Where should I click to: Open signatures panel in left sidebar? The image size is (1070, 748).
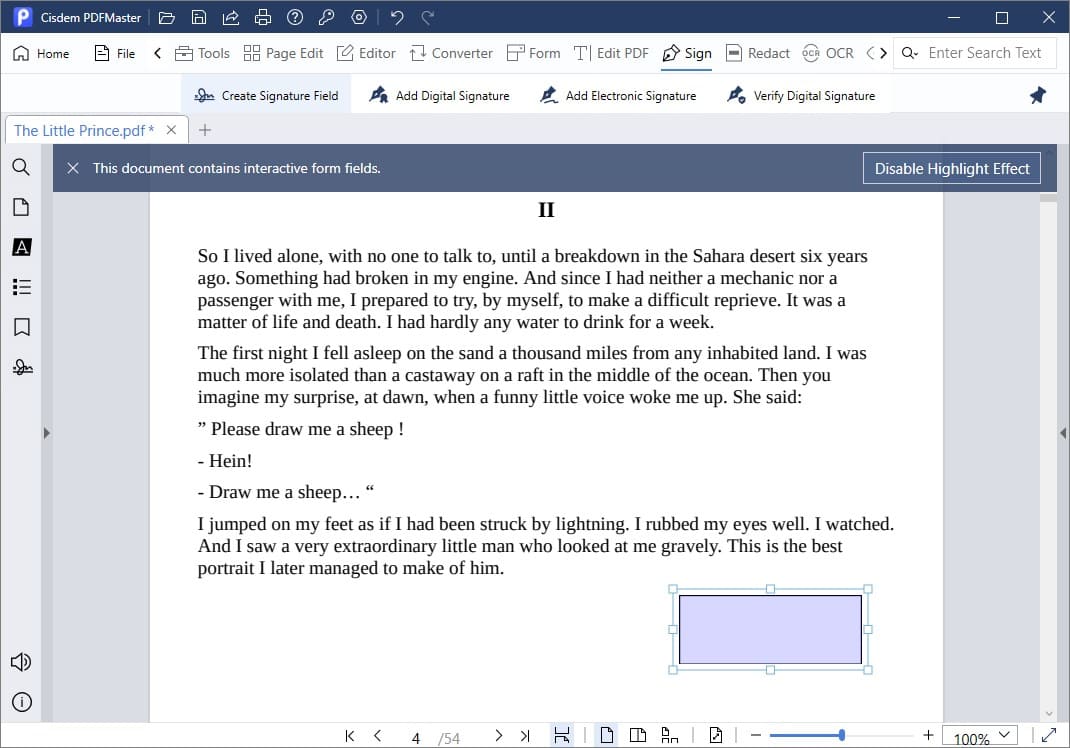click(22, 367)
